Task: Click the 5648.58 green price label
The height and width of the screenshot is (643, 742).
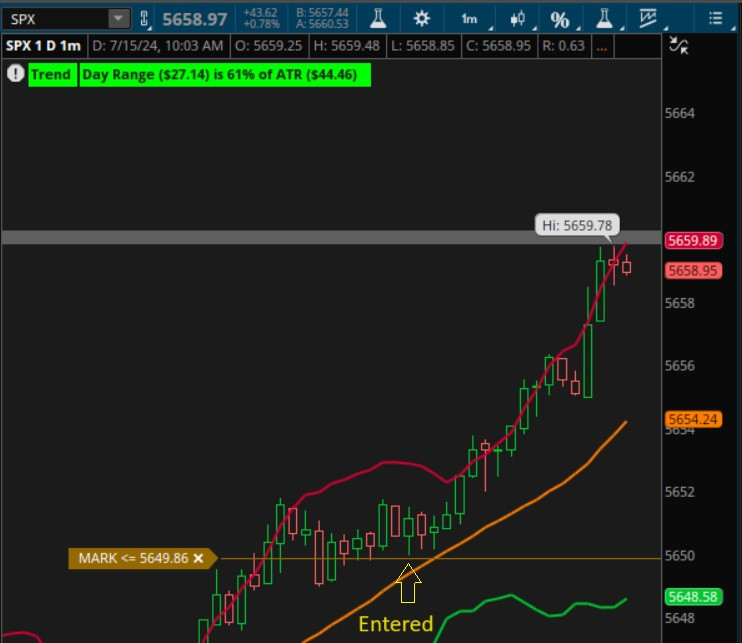Action: [693, 597]
